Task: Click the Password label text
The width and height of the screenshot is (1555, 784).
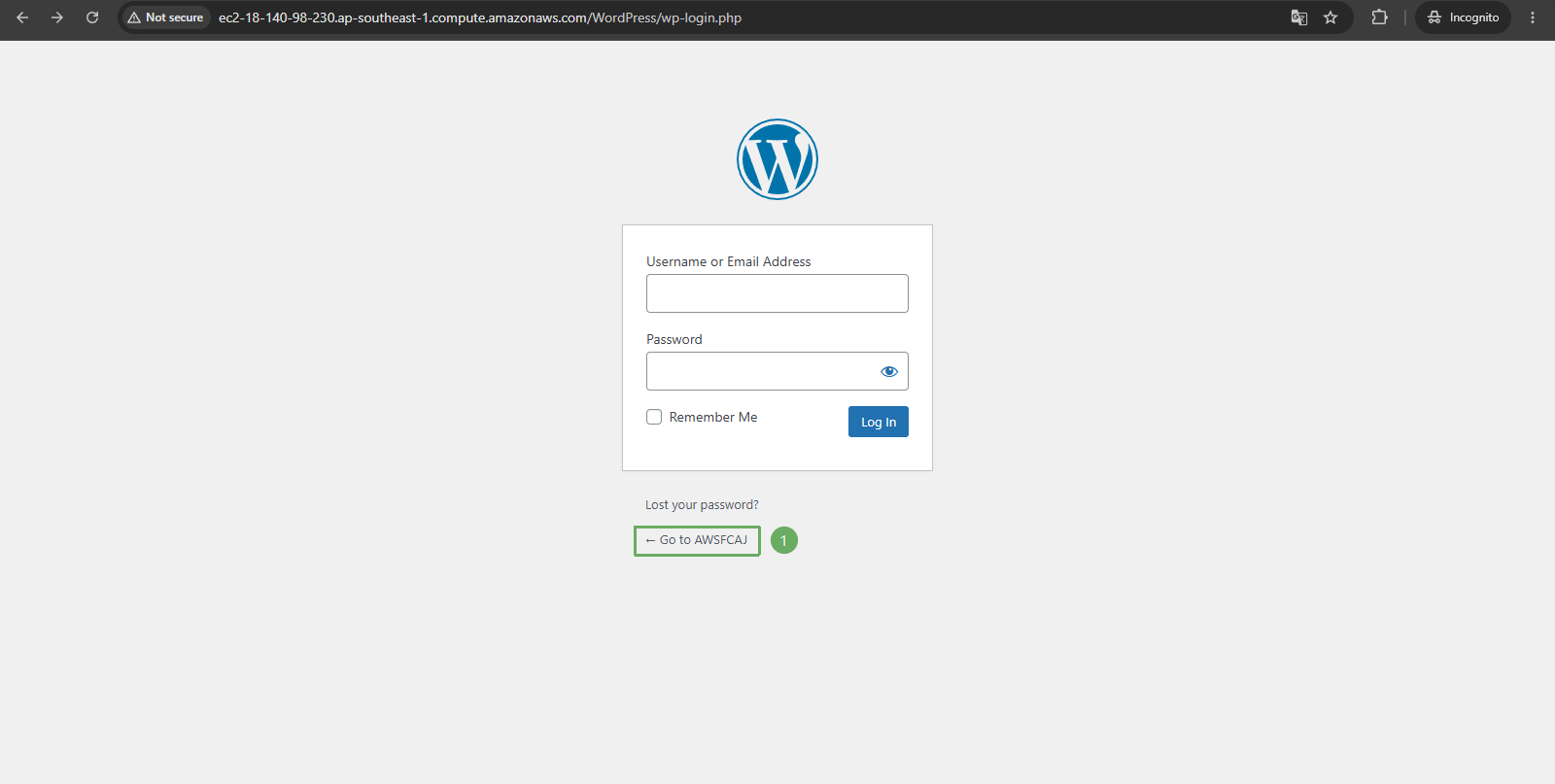Action: tap(674, 339)
